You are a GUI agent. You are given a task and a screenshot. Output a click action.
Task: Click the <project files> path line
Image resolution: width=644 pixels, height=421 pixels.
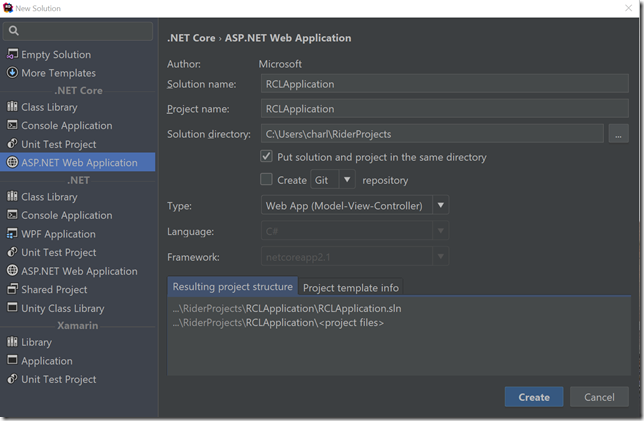(x=278, y=322)
